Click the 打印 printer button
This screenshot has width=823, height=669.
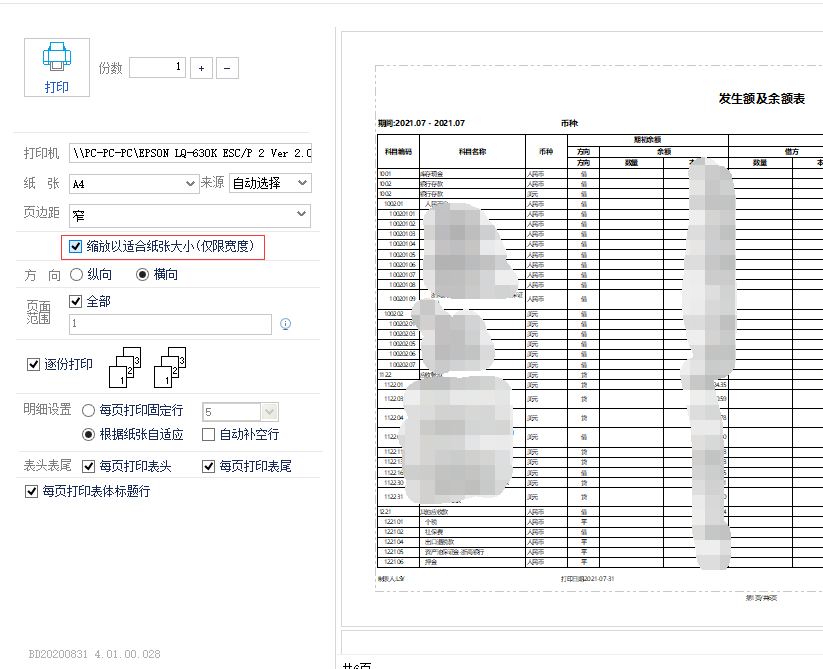57,67
